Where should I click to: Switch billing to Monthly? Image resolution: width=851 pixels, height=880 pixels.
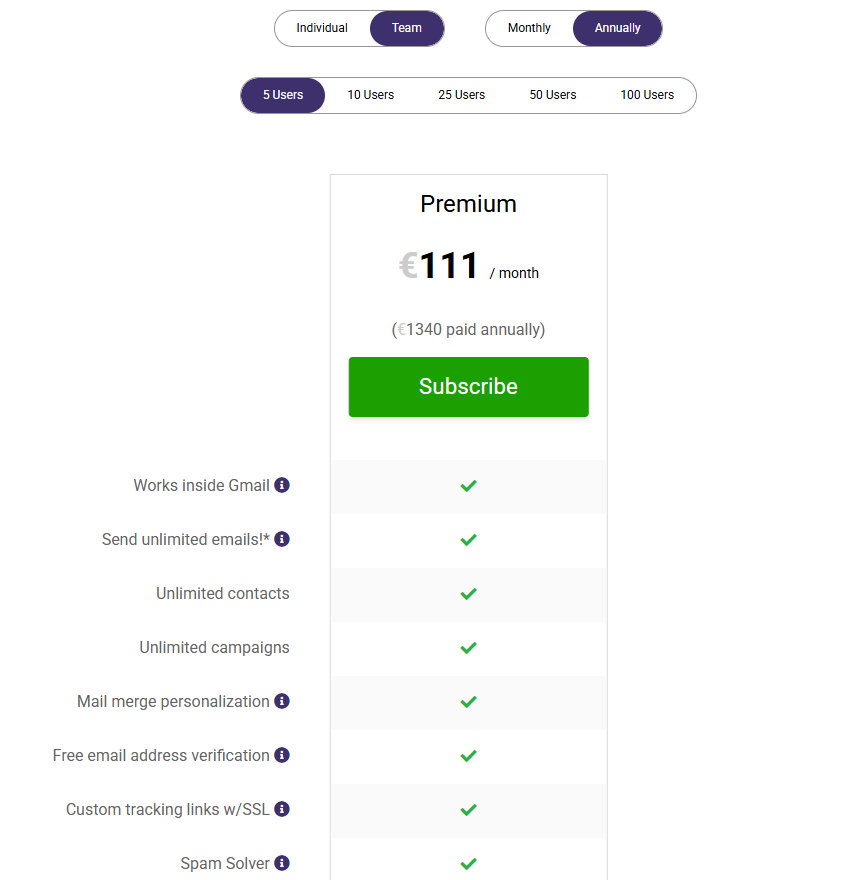pos(529,28)
